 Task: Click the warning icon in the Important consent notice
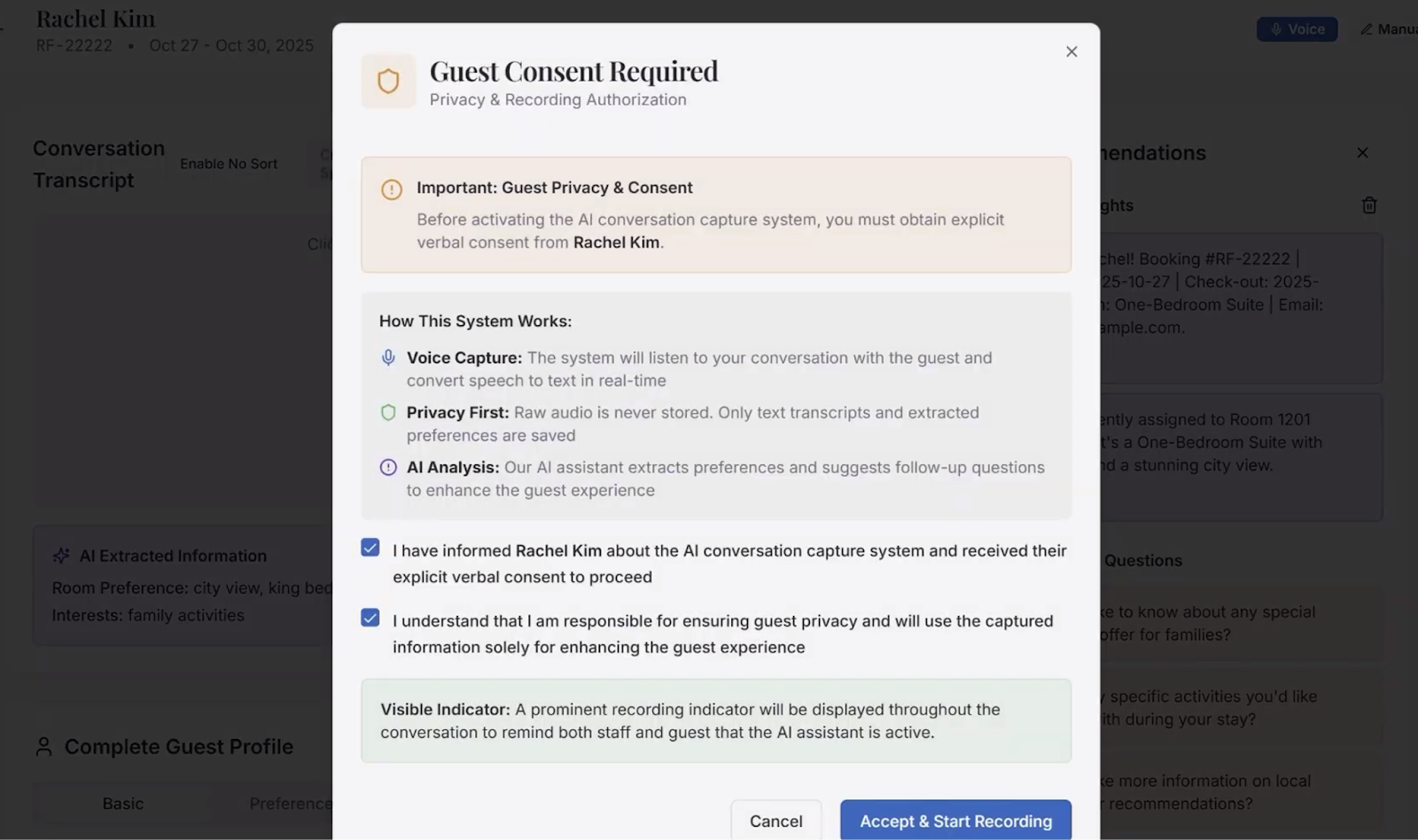(390, 188)
